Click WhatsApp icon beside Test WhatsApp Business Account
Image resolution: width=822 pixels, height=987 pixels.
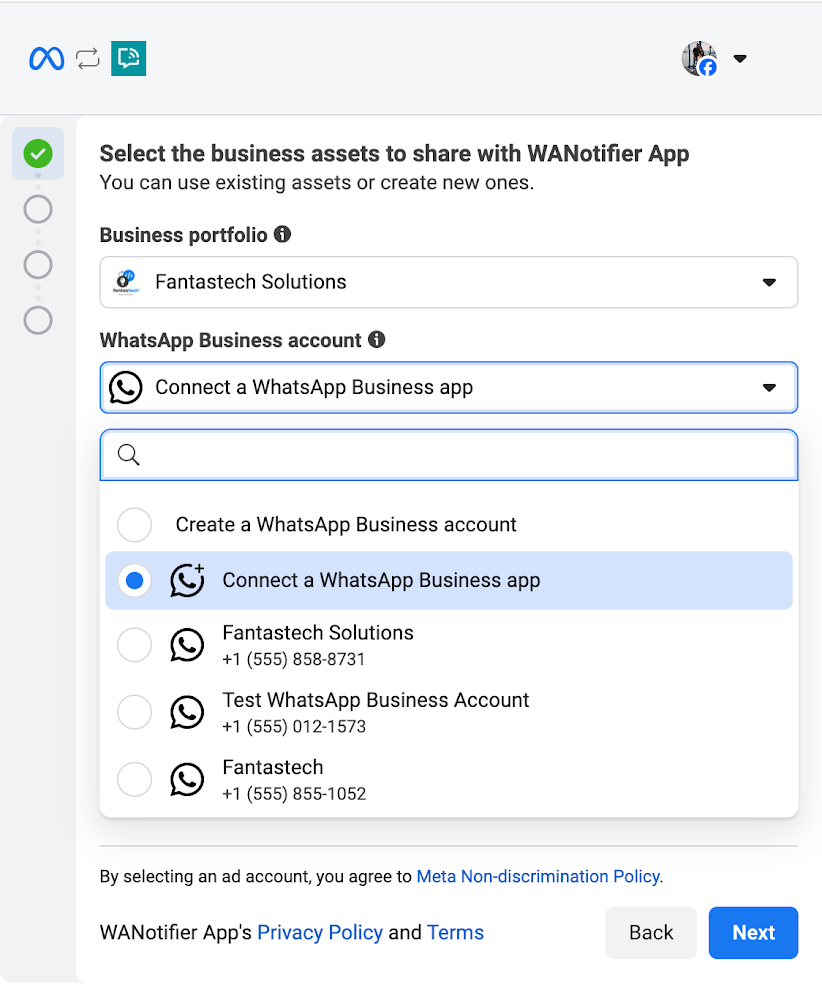(x=187, y=712)
